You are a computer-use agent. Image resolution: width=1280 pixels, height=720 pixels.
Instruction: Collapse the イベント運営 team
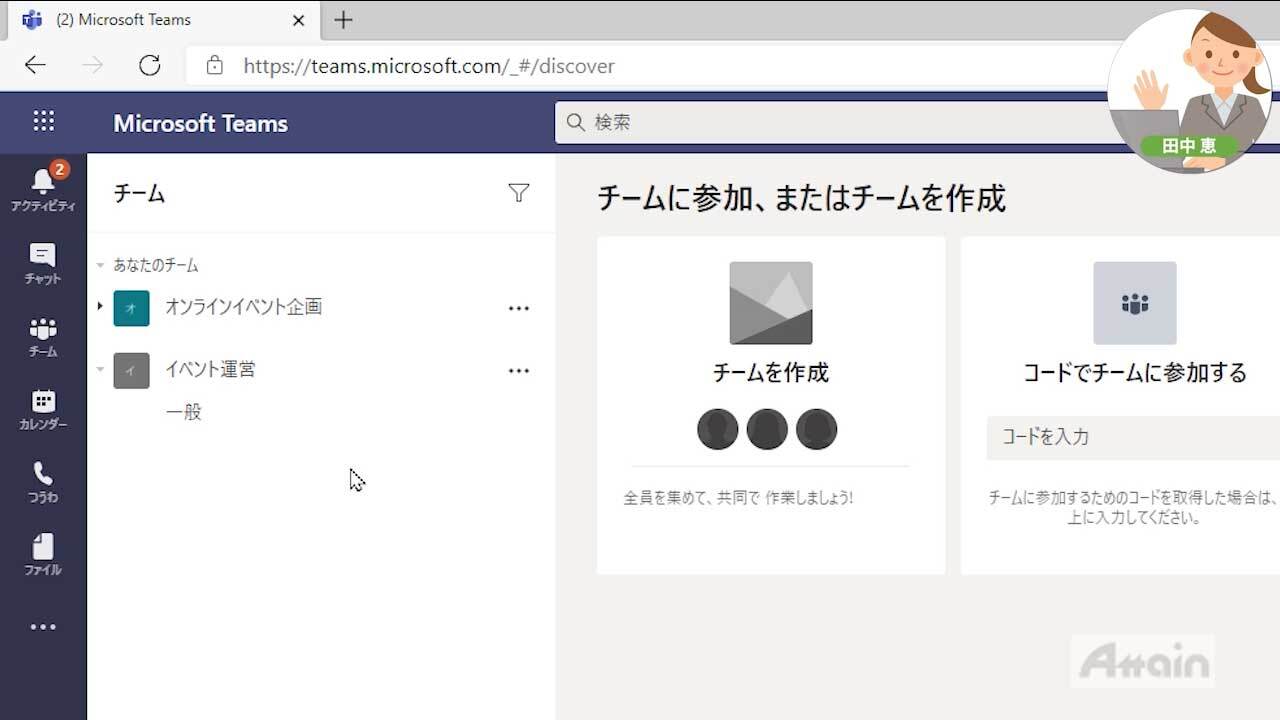(100, 369)
